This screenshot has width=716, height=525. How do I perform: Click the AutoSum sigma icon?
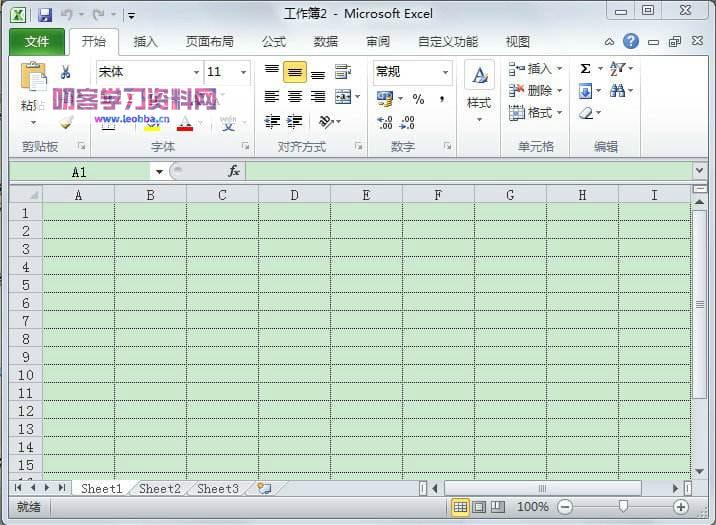pyautogui.click(x=585, y=68)
